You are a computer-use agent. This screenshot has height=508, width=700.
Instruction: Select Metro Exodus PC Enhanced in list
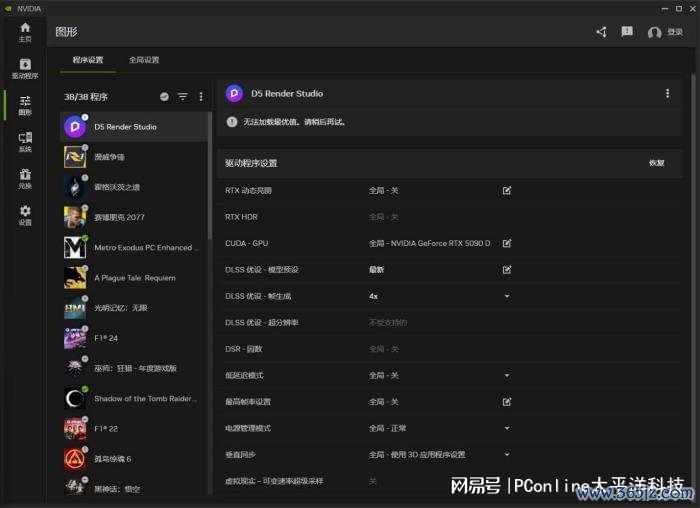133,247
